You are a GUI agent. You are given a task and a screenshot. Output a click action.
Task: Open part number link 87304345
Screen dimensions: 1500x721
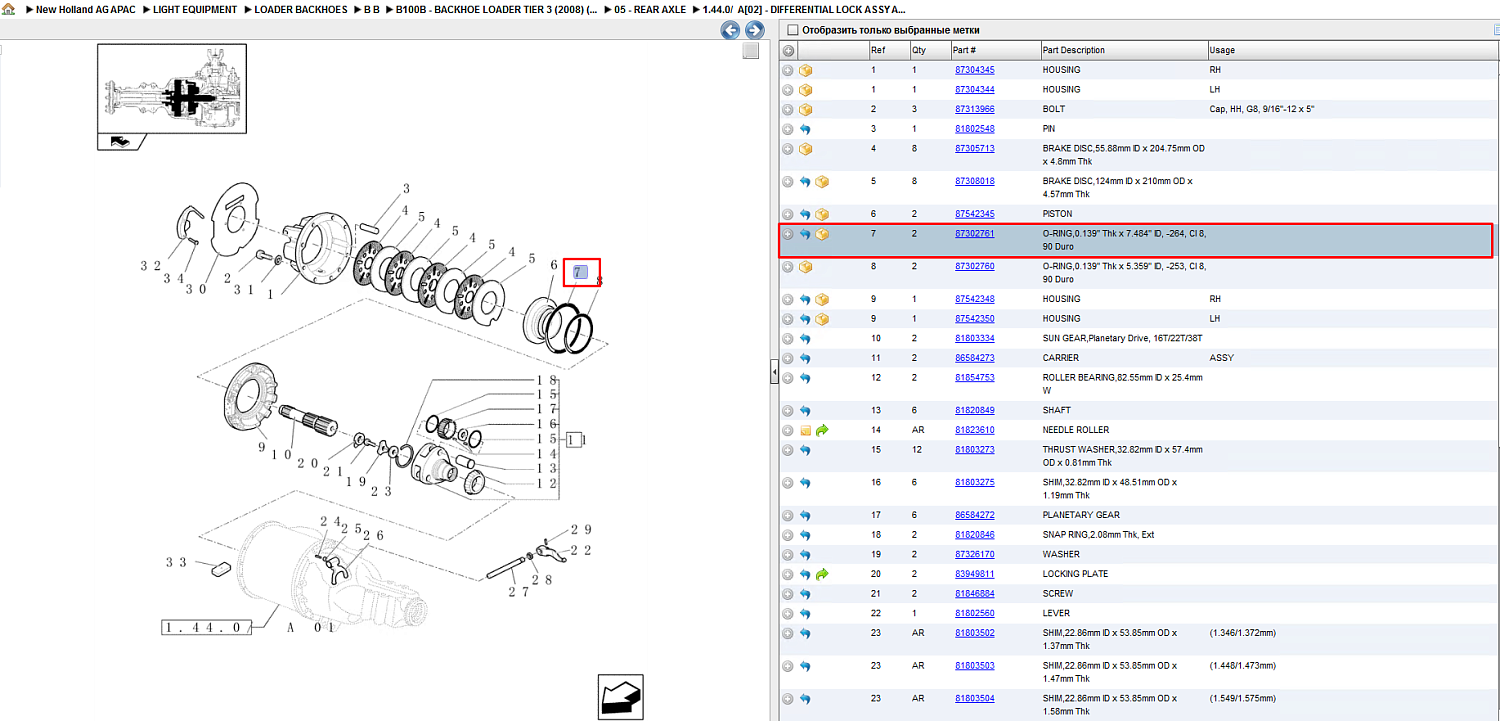coord(974,70)
